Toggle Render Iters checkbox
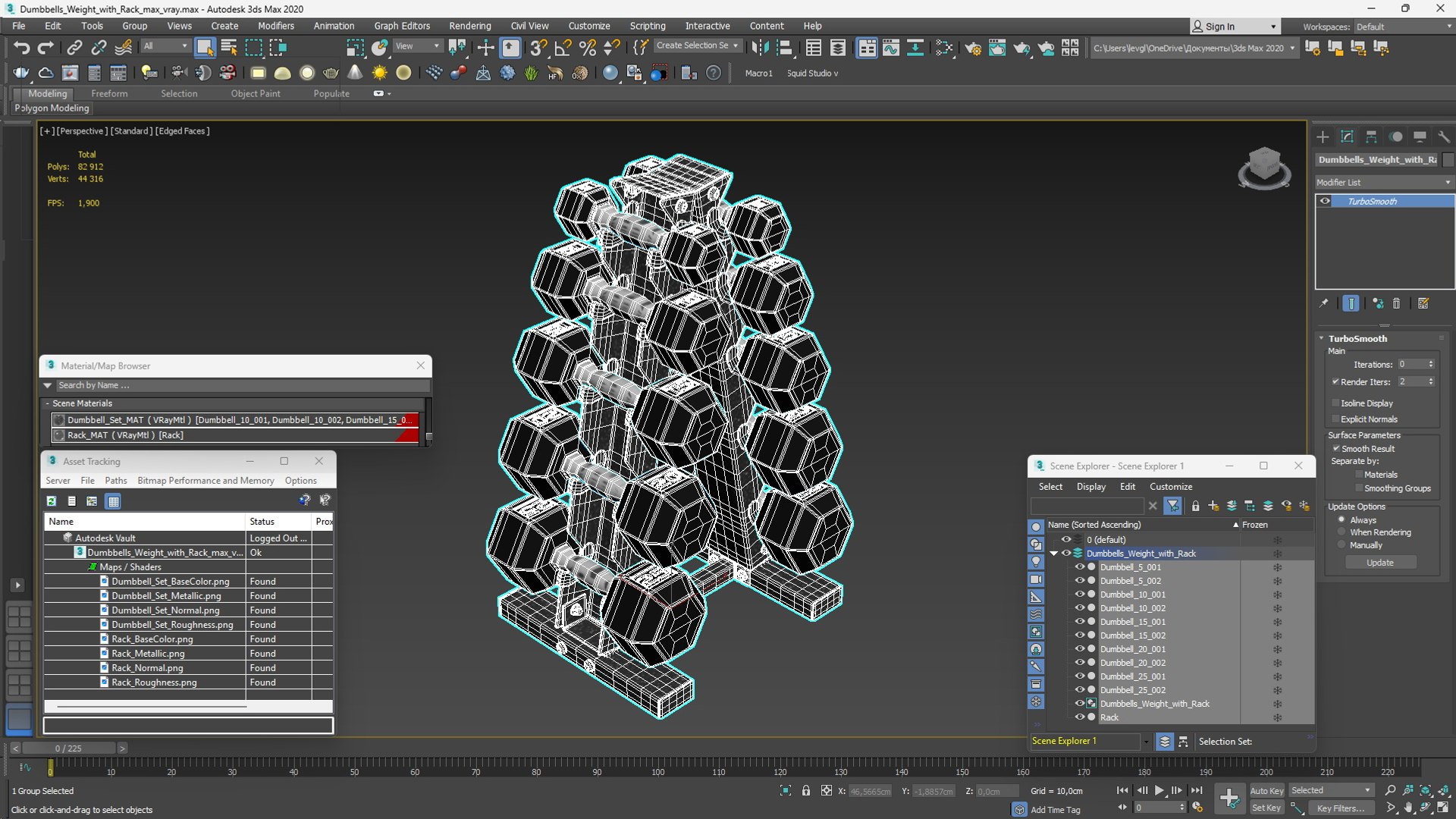The width and height of the screenshot is (1456, 819). 1335,382
